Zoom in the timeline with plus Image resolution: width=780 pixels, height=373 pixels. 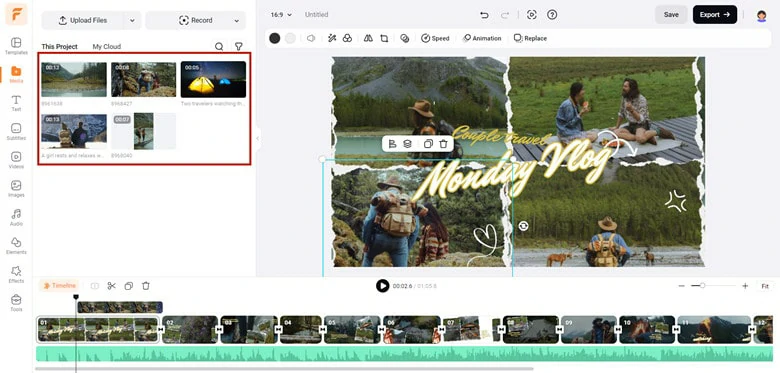click(745, 286)
